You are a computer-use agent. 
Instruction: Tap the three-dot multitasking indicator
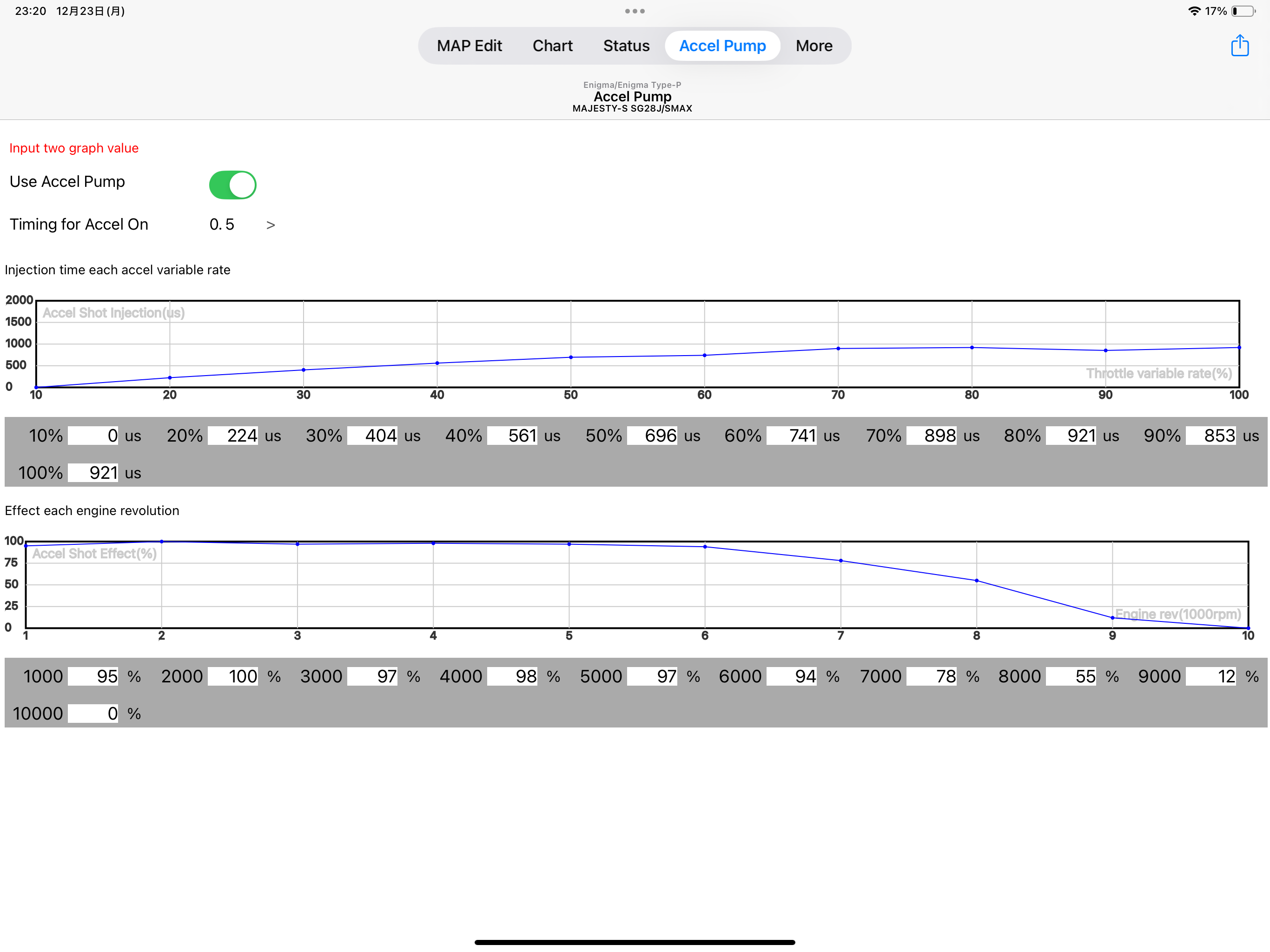pos(635,11)
